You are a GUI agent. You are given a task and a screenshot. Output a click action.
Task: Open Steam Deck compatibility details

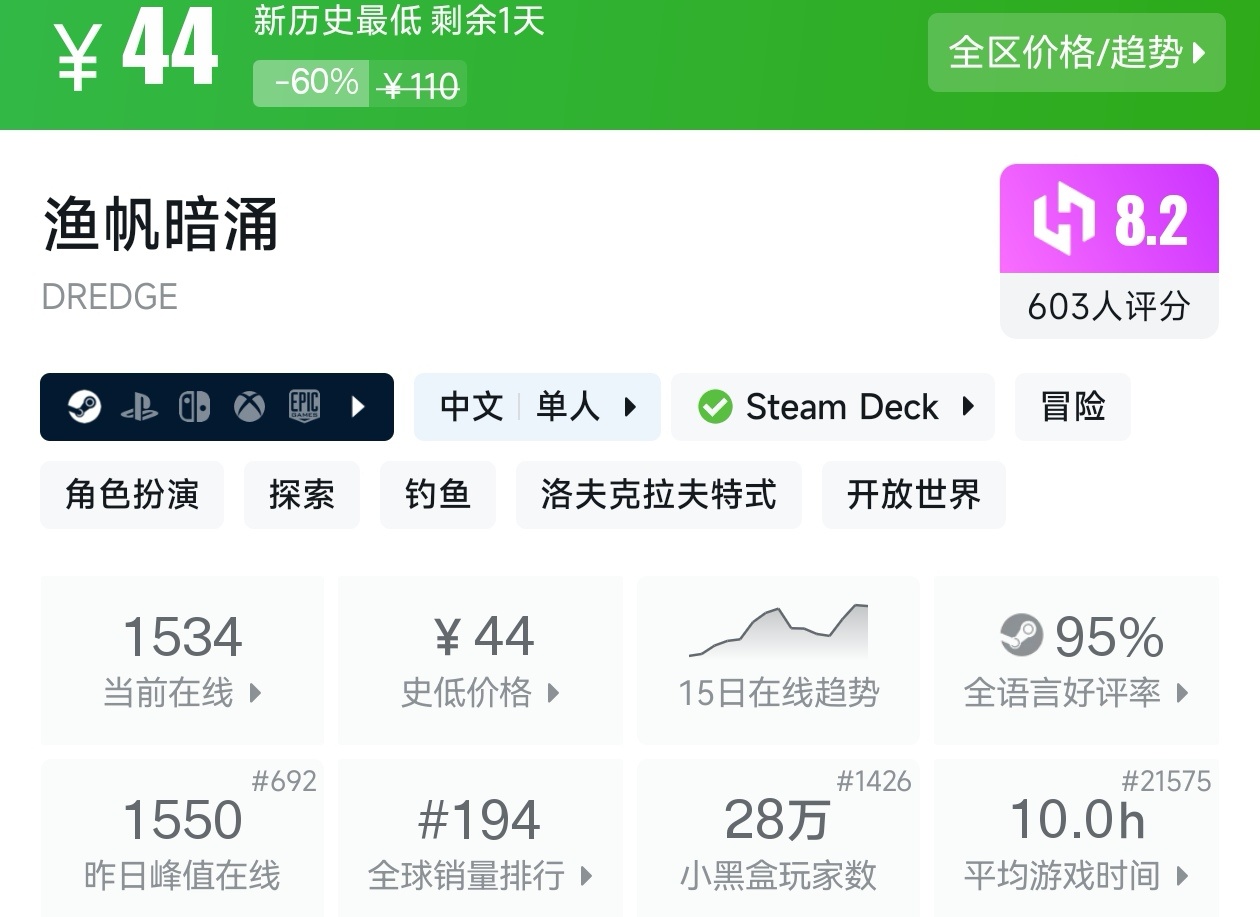pos(833,407)
